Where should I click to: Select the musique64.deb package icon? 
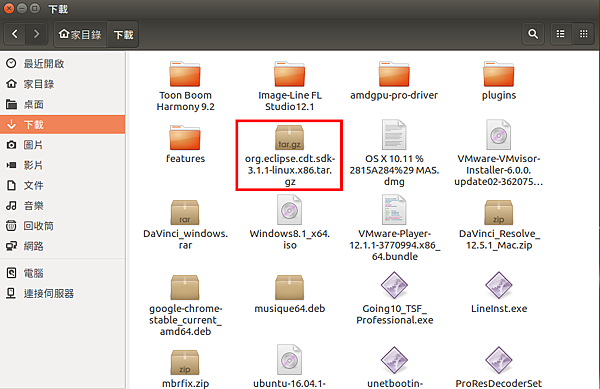pos(290,287)
